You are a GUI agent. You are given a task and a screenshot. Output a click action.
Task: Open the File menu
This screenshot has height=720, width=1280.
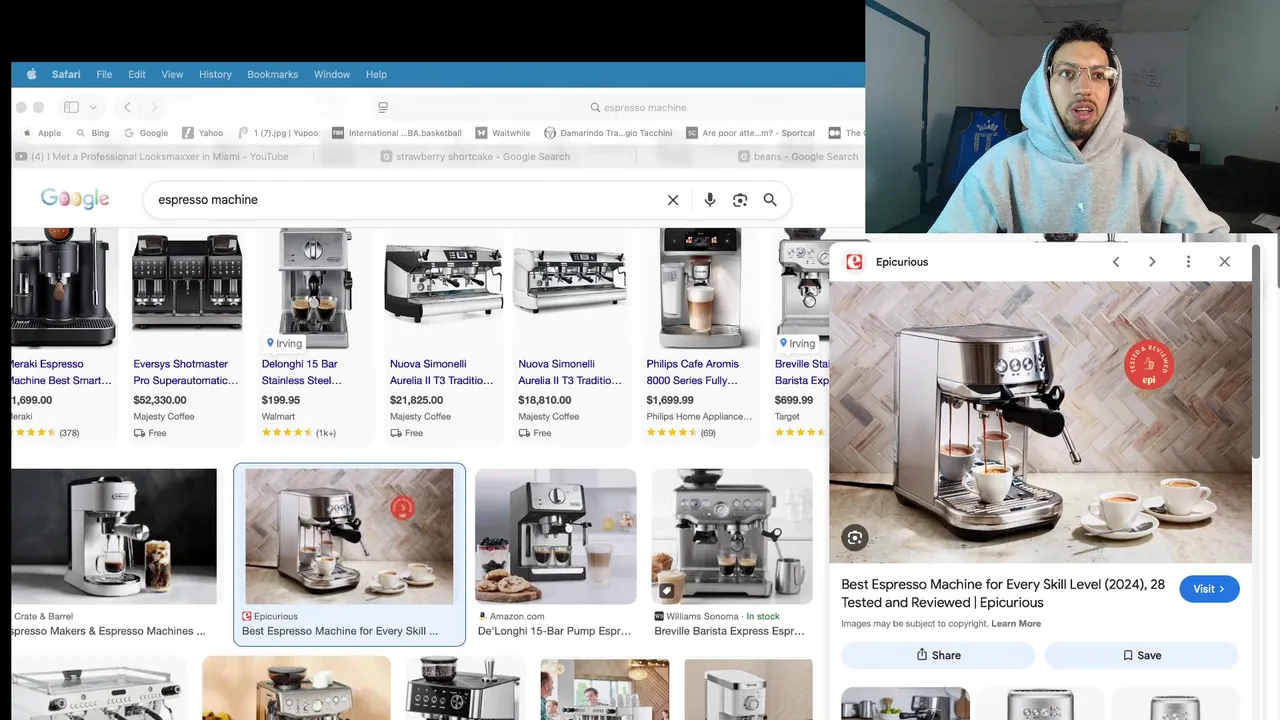click(x=104, y=74)
